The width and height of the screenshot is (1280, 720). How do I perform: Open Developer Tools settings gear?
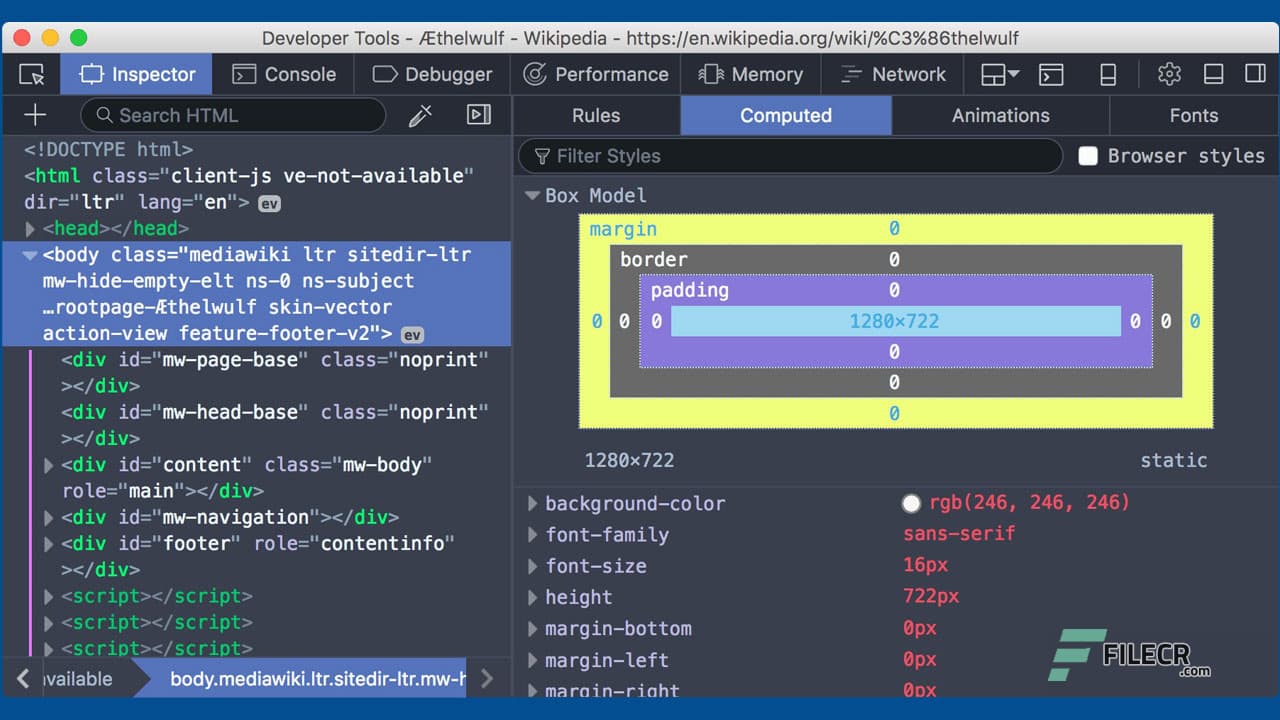coord(1168,74)
